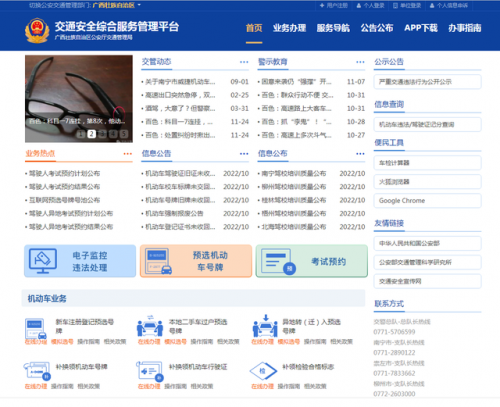This screenshot has height=407, width=500.
Task: Open 严重交通违法行为公开公示 link
Action: [428, 82]
